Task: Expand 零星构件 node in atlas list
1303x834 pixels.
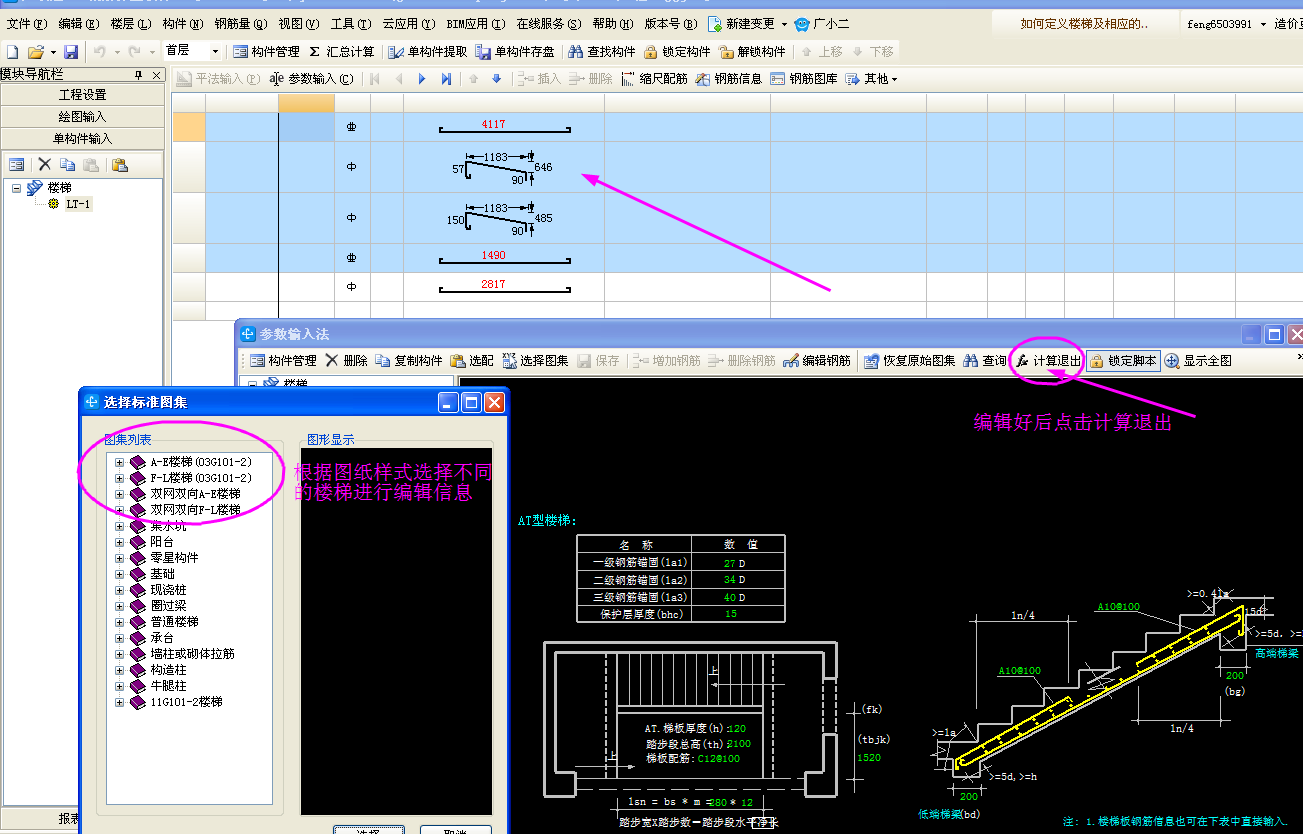Action: (120, 558)
